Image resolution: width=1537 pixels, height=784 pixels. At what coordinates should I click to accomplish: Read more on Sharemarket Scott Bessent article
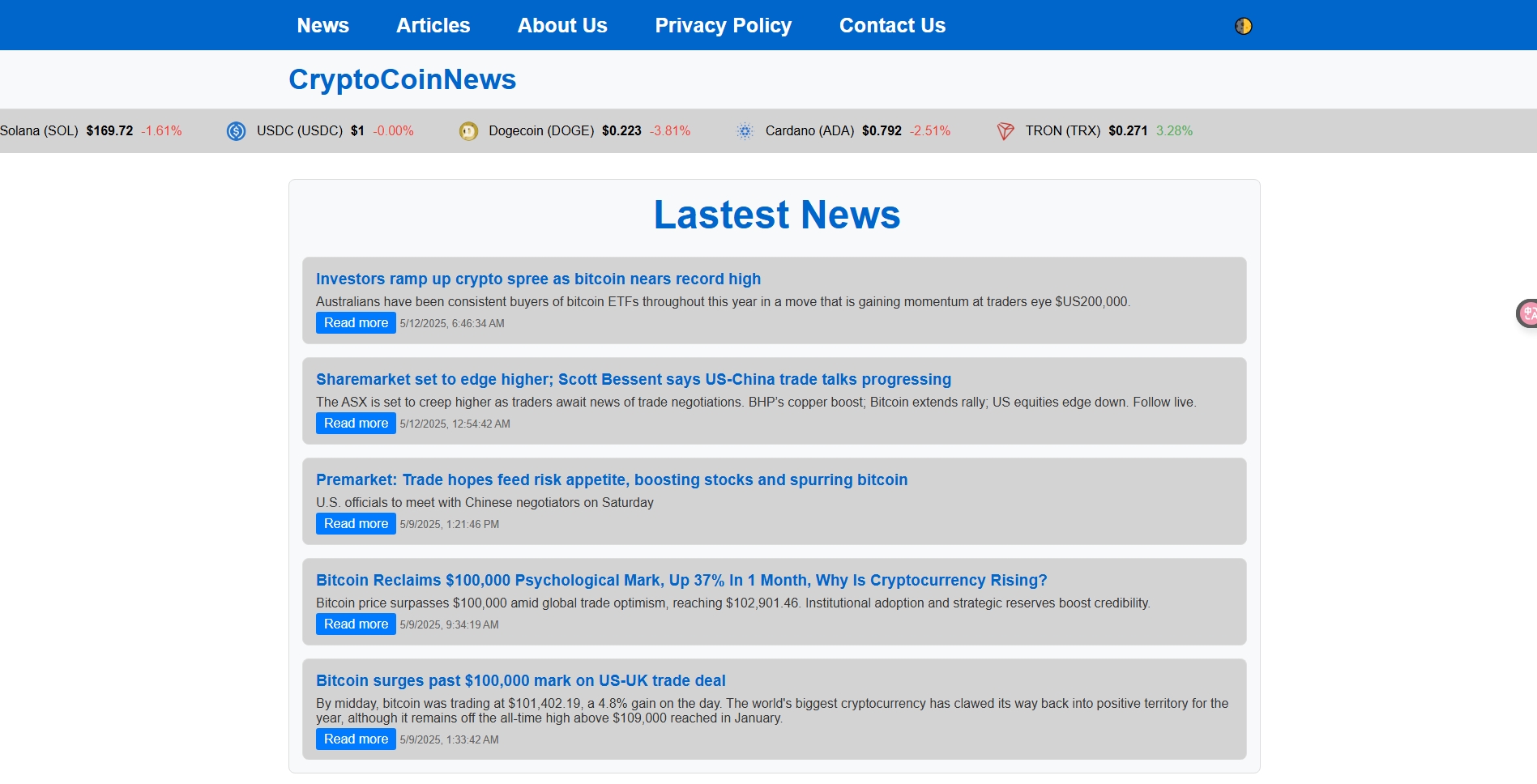coord(356,423)
